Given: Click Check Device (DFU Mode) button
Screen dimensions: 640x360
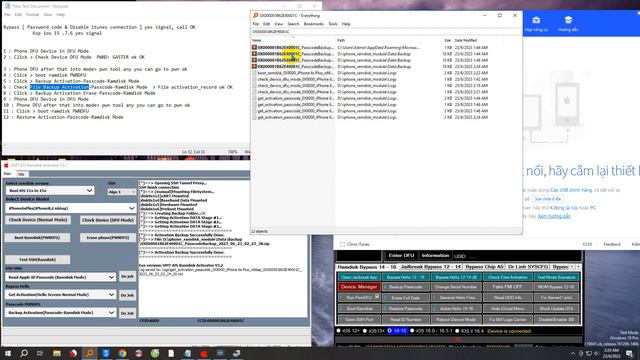Looking at the screenshot, I should click(x=108, y=220).
